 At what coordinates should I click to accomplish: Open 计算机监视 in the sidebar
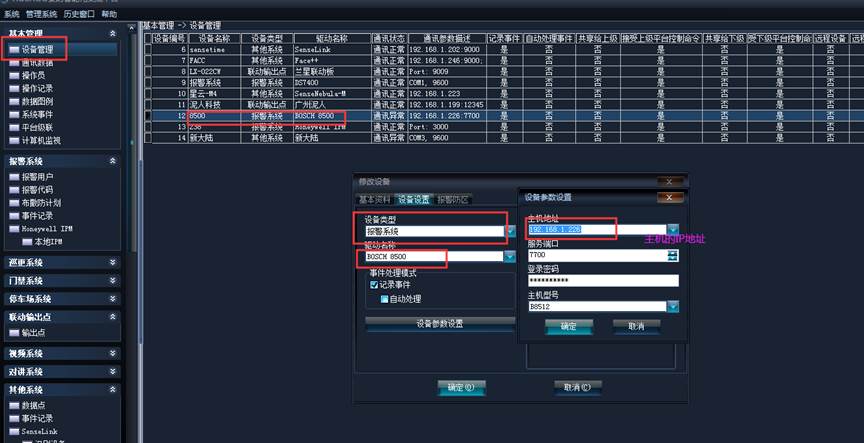[41, 141]
